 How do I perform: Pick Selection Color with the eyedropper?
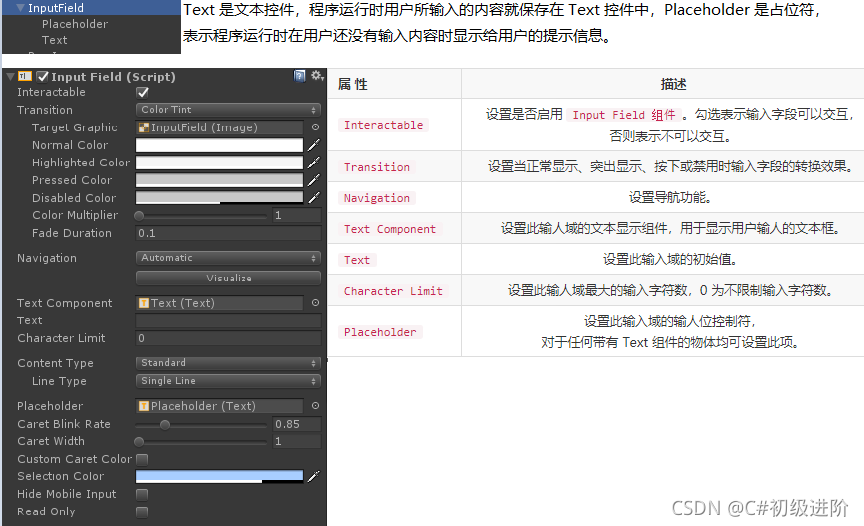click(313, 476)
